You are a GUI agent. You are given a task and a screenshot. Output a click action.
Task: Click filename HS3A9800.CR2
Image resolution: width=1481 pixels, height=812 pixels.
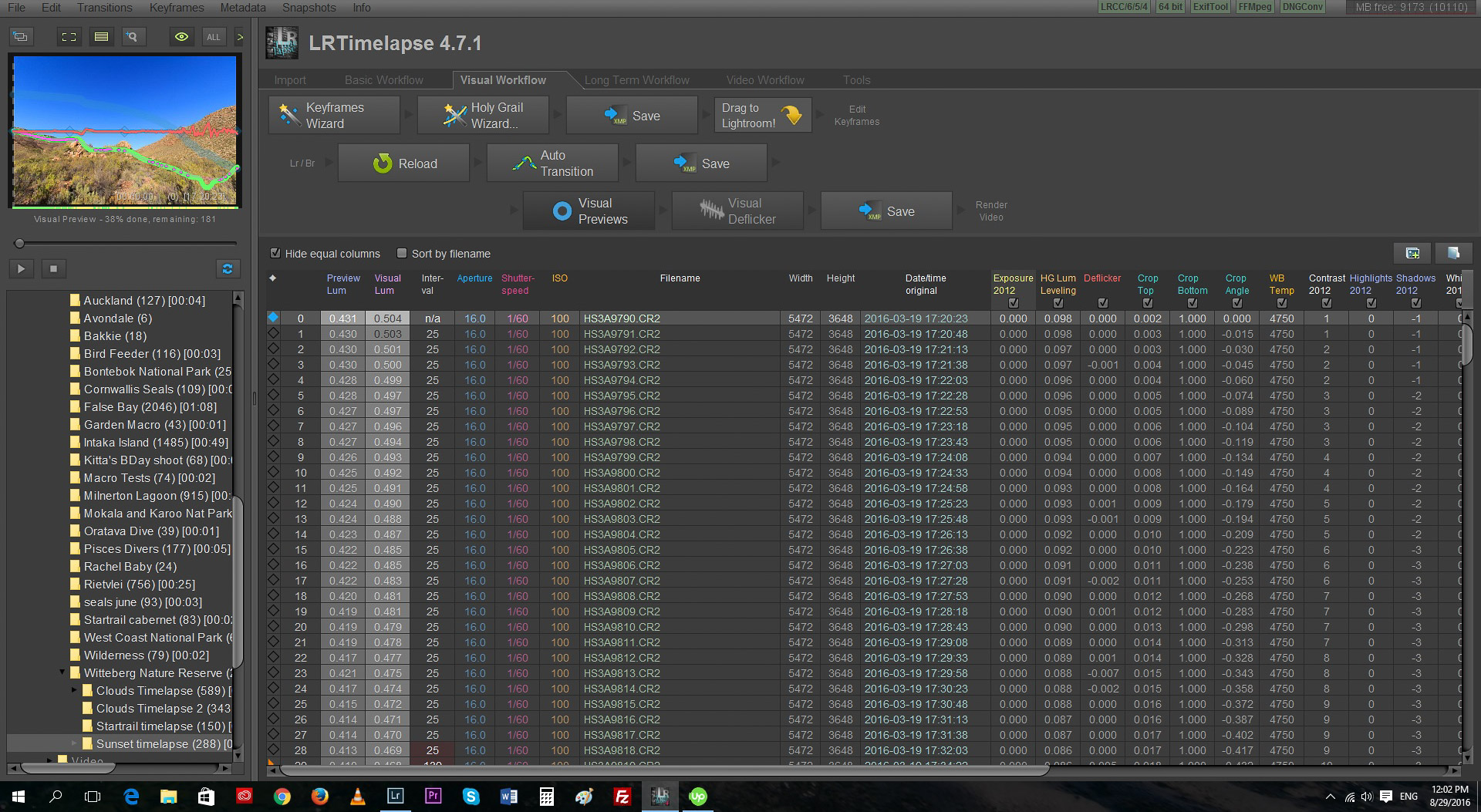coord(622,473)
